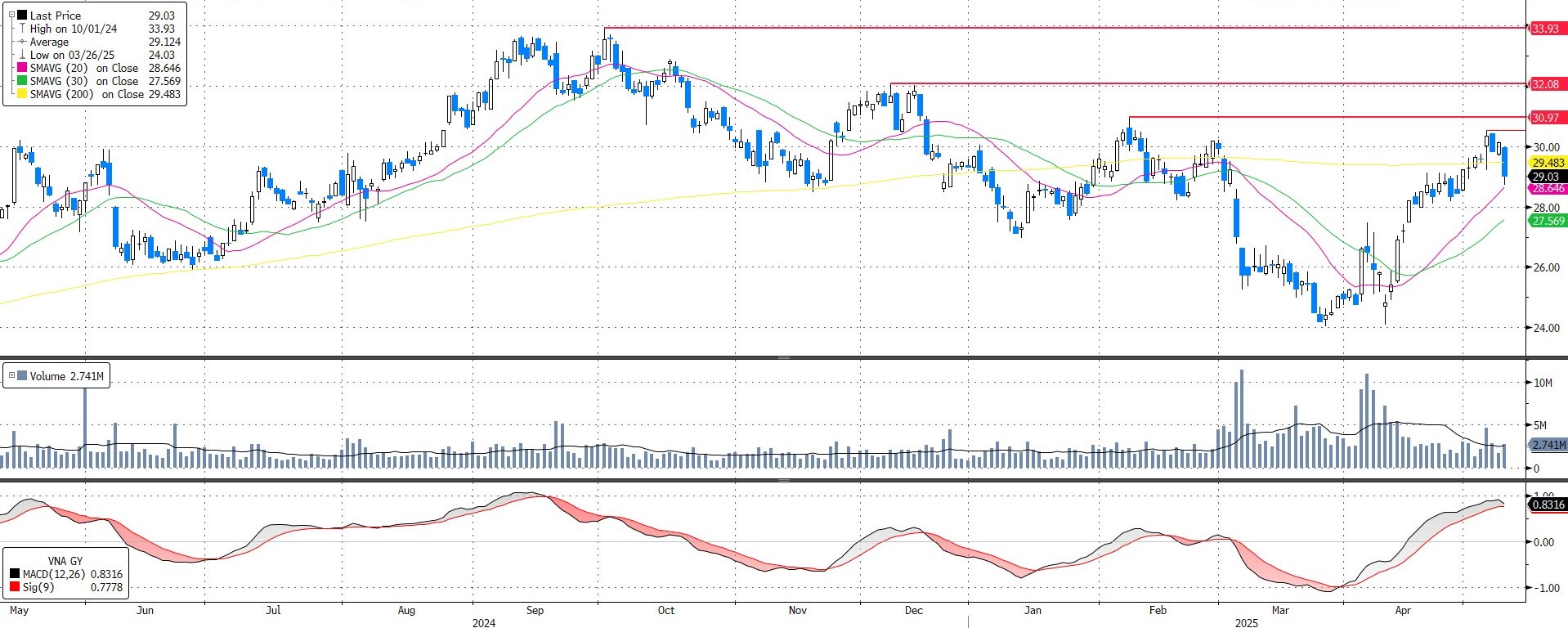Click the 'Last Price' legend label
This screenshot has width=1568, height=628.
coord(56,16)
